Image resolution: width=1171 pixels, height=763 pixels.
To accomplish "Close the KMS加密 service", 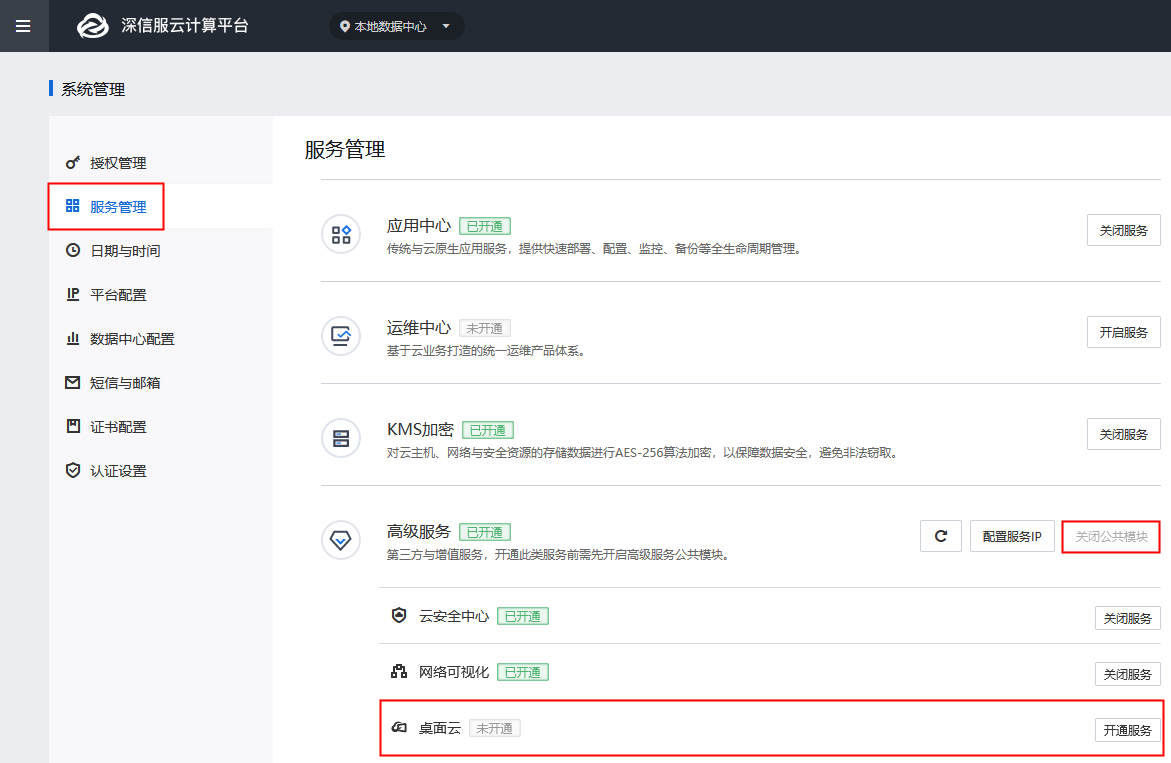I will point(1123,435).
